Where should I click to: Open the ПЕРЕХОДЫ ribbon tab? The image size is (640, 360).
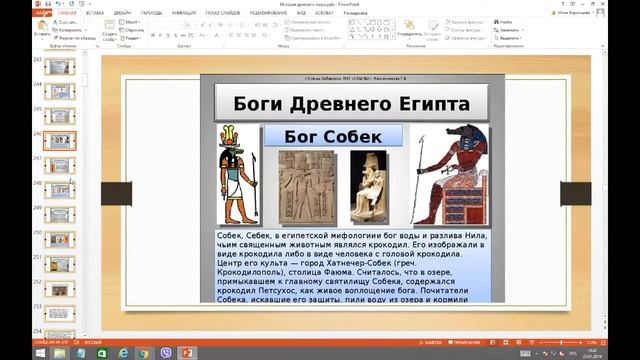[x=151, y=13]
